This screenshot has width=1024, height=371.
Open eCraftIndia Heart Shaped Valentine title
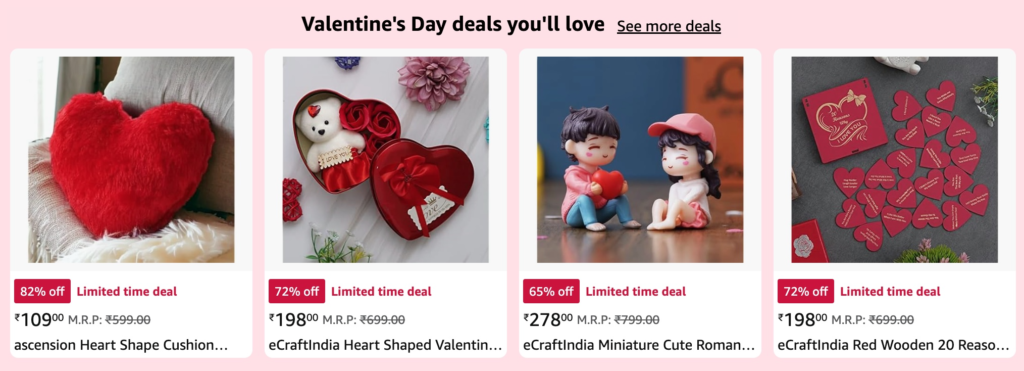click(x=385, y=345)
